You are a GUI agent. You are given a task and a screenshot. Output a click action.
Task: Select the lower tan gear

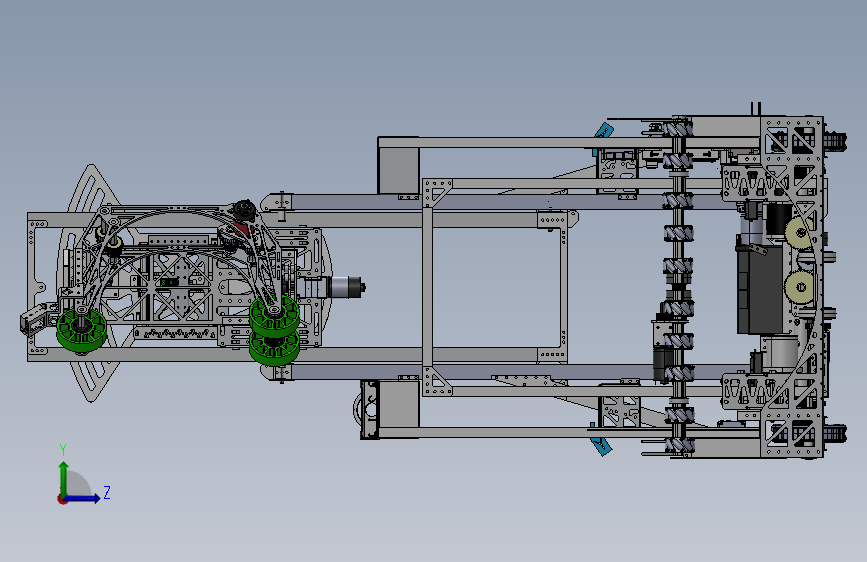pos(799,287)
